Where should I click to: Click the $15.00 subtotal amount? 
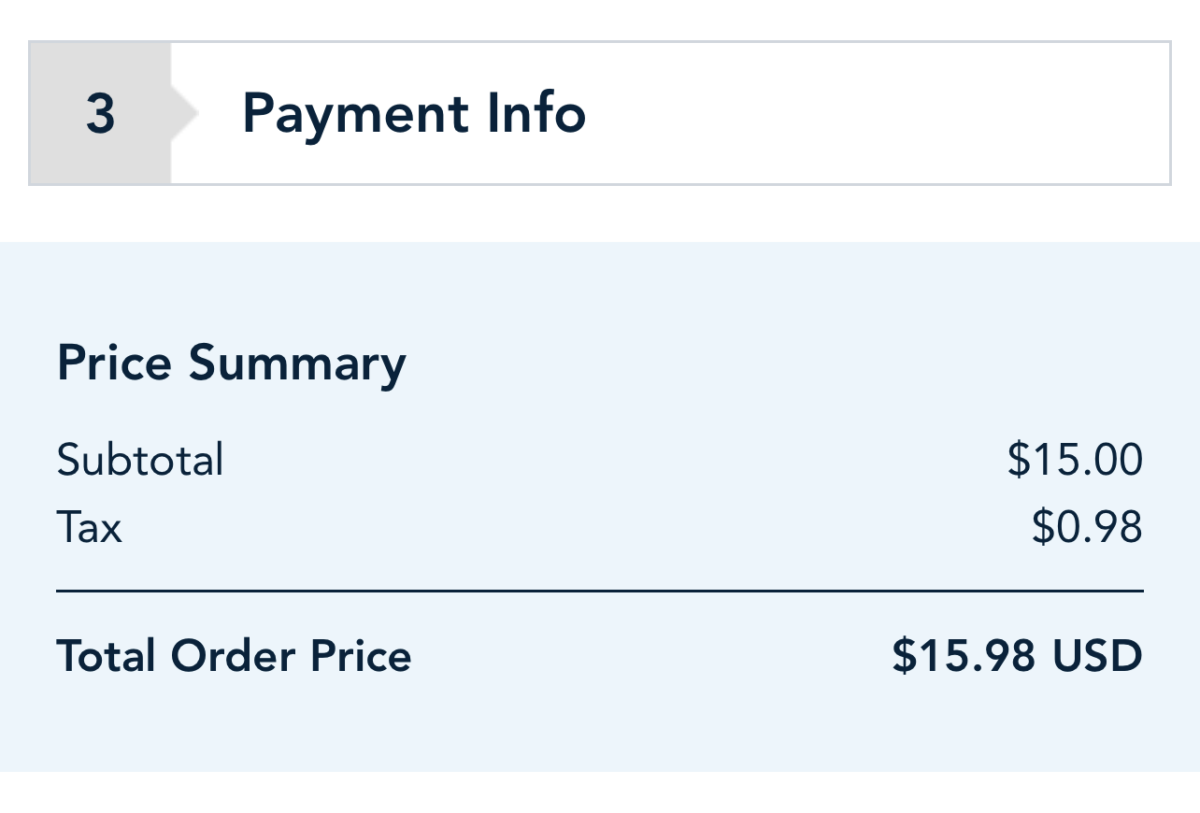point(1075,461)
